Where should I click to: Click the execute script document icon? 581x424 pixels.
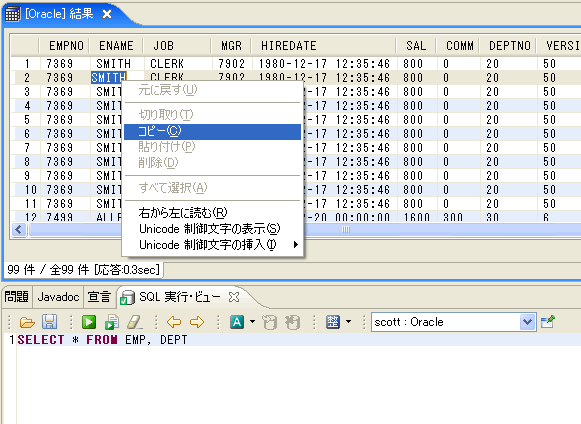(112, 322)
